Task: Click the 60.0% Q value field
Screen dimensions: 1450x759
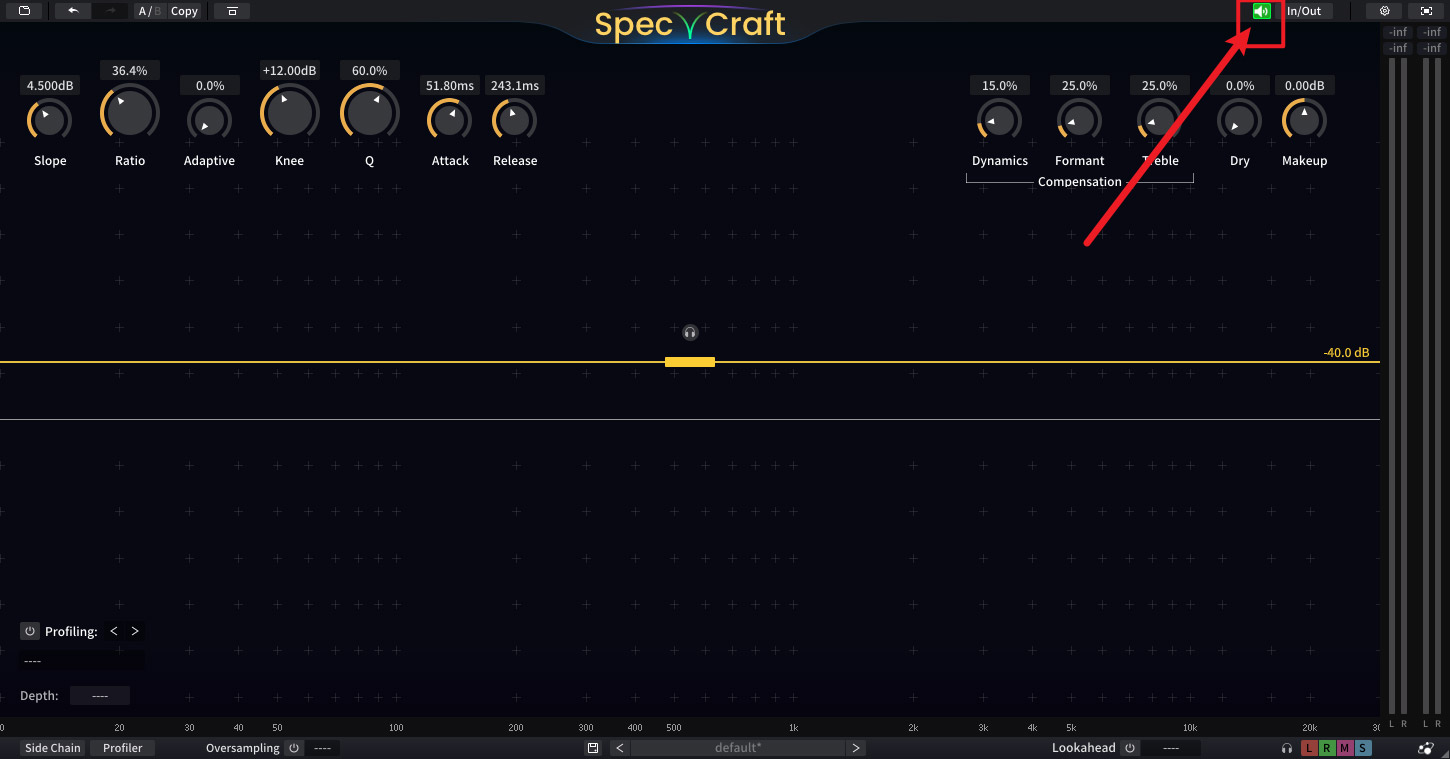Action: coord(370,71)
